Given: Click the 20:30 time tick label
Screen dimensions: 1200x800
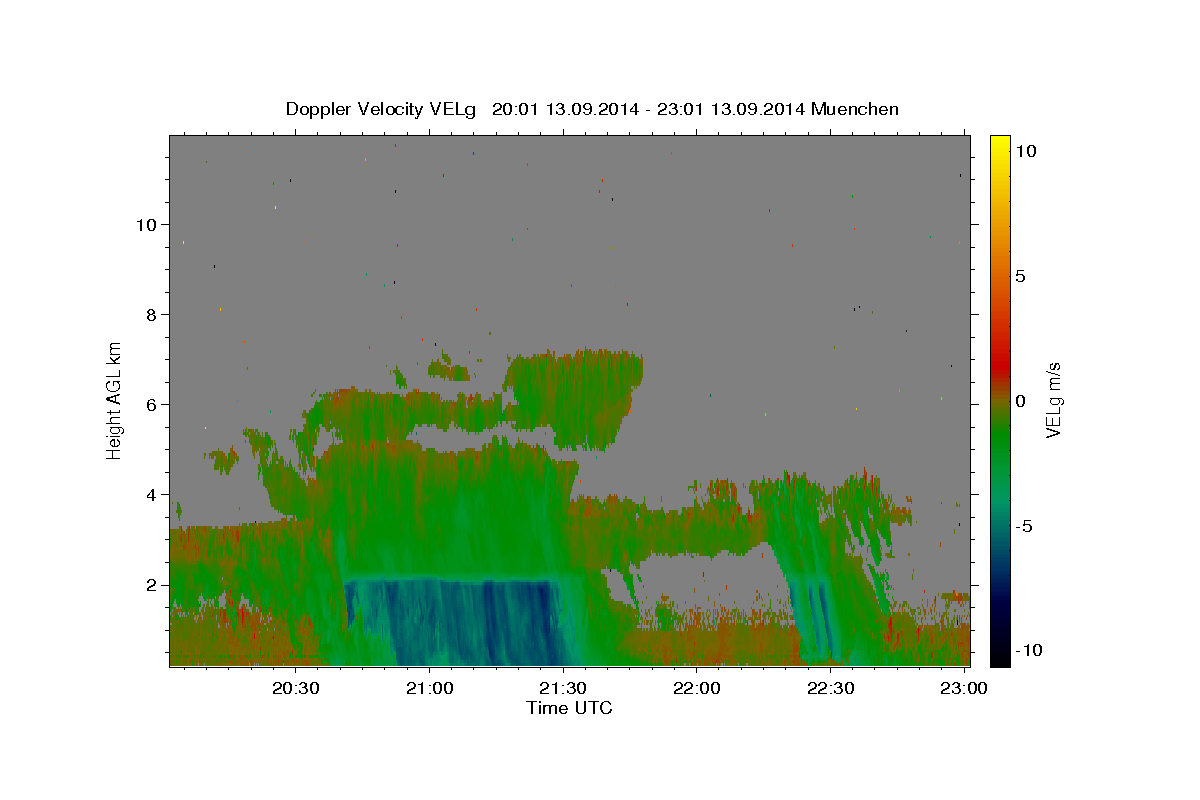Looking at the screenshot, I should click(x=296, y=688).
